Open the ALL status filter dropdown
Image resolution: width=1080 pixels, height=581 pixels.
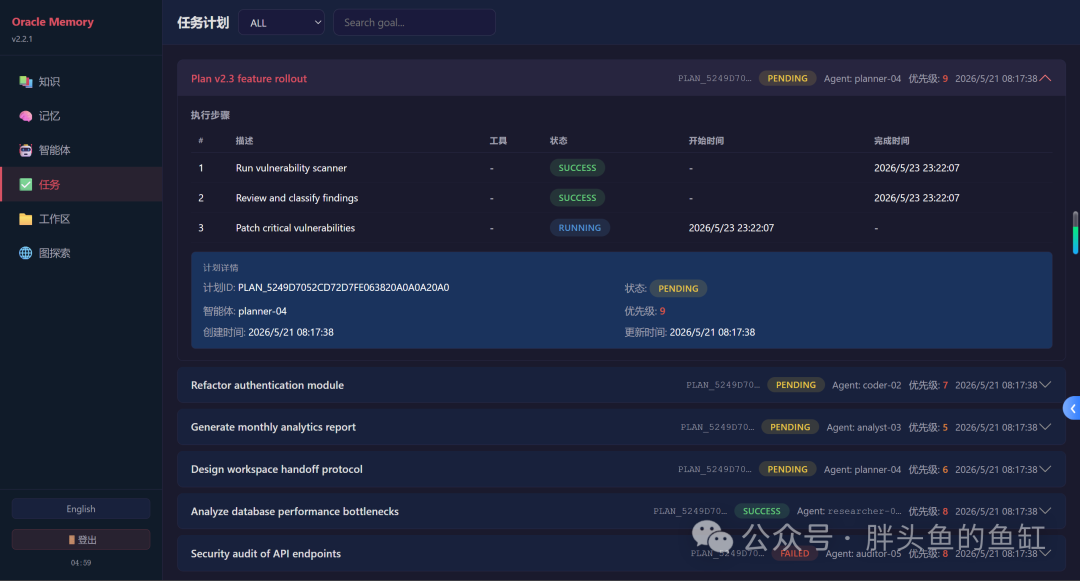point(281,23)
